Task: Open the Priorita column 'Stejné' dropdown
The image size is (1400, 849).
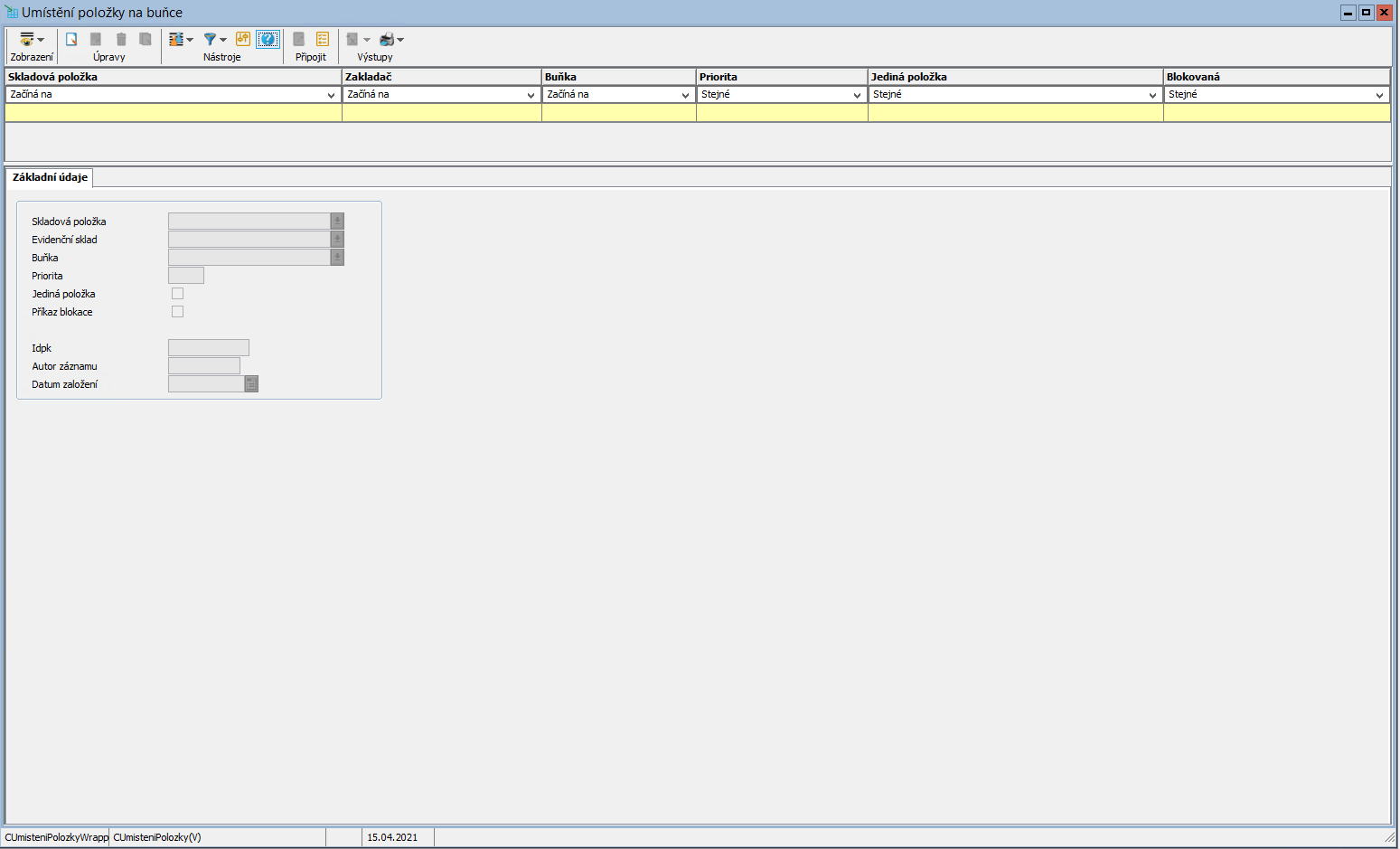Action: click(857, 95)
